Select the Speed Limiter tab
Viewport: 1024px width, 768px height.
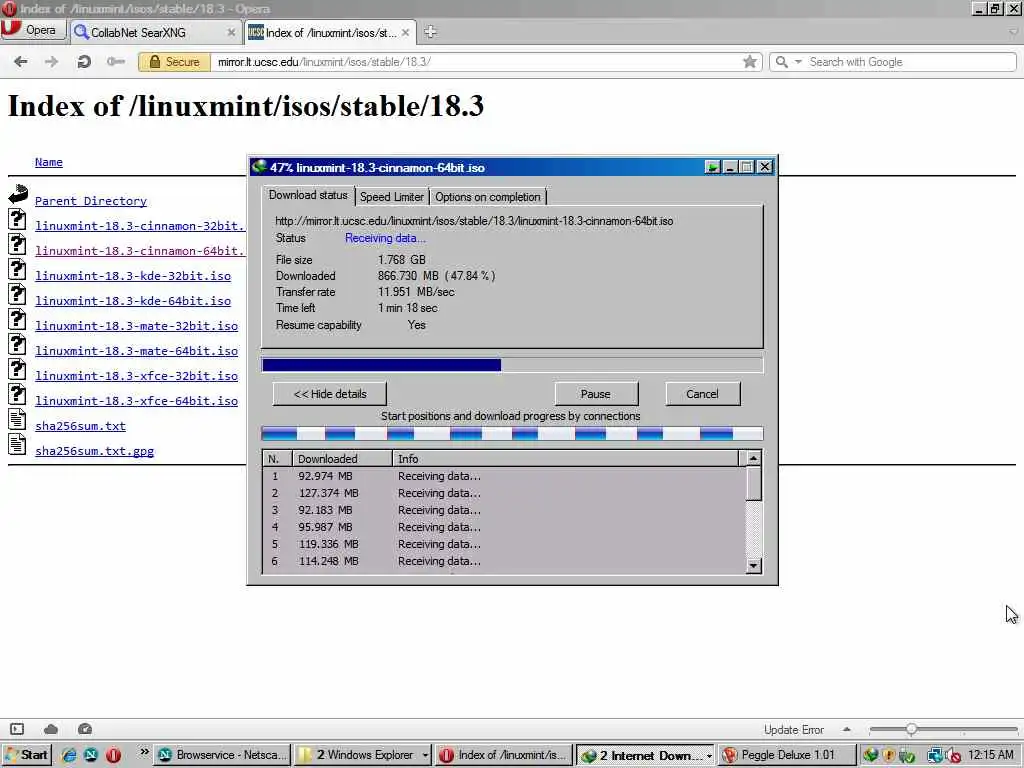pyautogui.click(x=392, y=197)
